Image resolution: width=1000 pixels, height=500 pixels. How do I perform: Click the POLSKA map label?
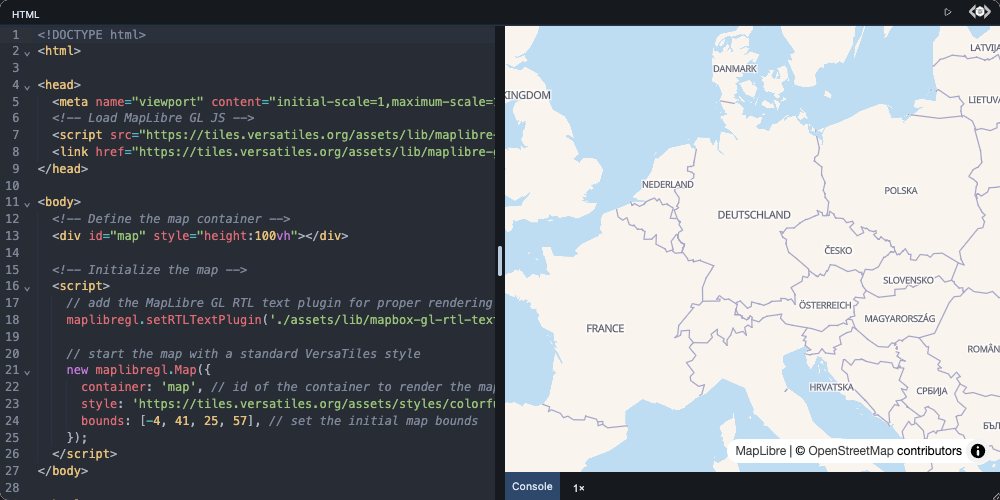point(901,191)
